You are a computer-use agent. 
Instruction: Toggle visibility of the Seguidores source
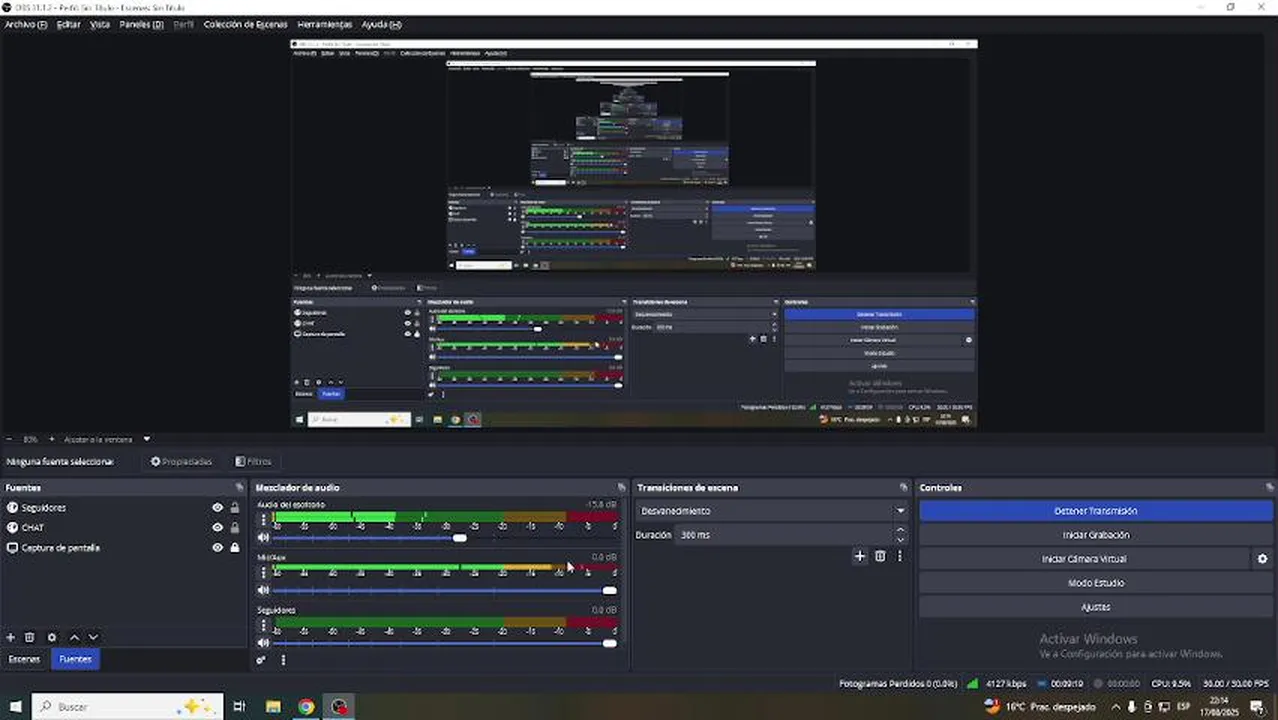coord(217,508)
